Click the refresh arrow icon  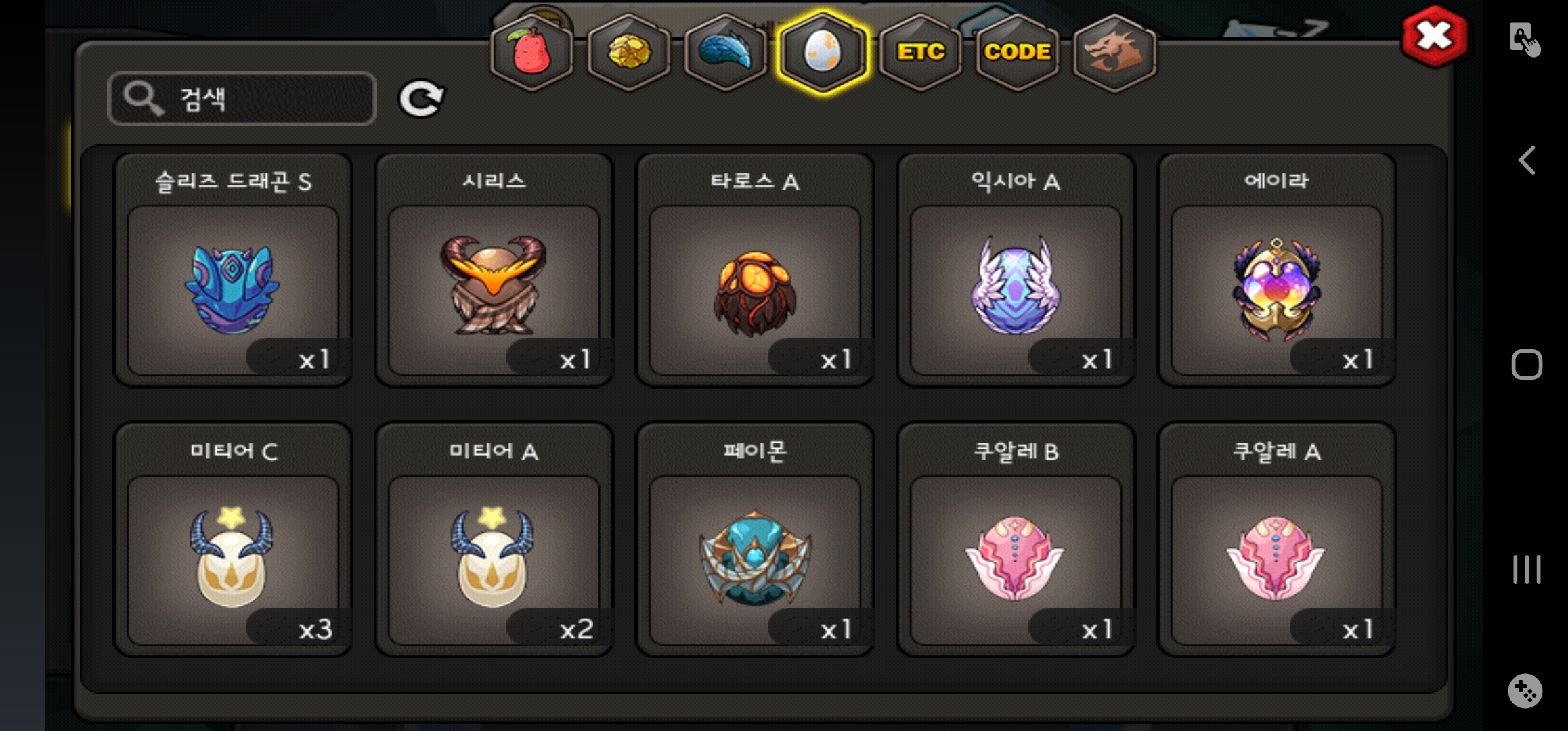pyautogui.click(x=420, y=99)
